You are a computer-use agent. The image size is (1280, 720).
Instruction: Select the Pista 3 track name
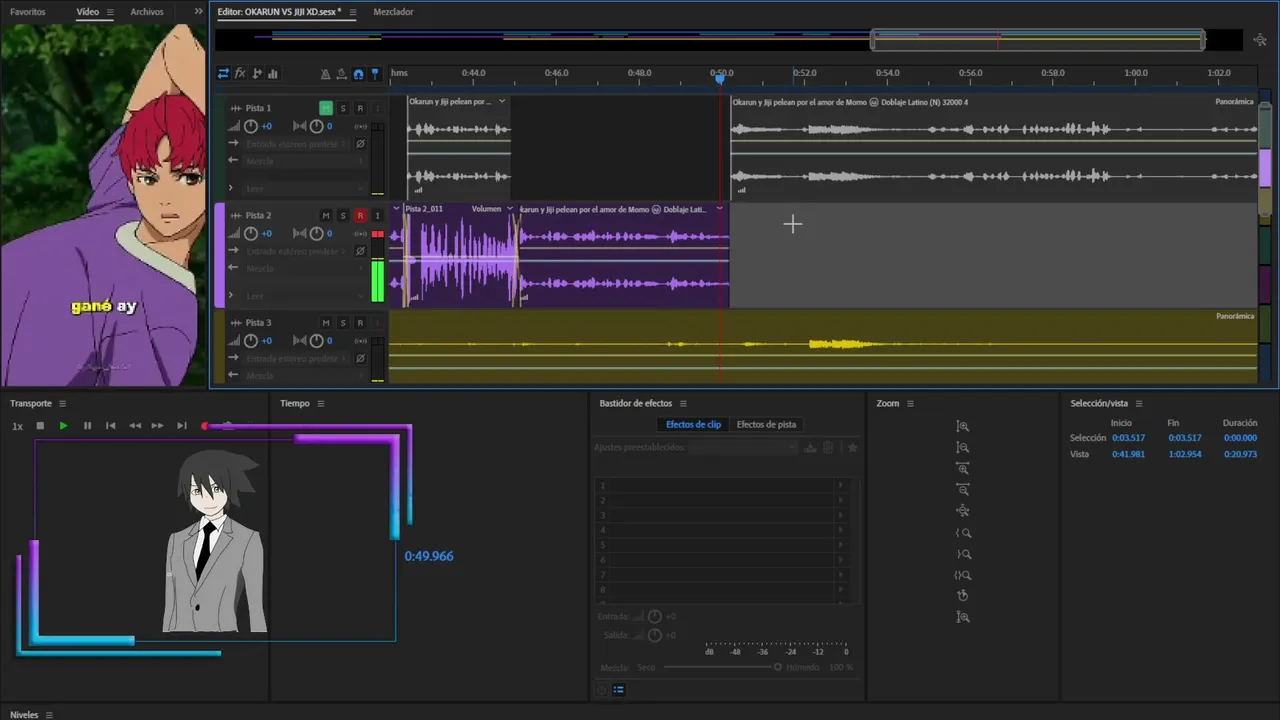[x=258, y=323]
